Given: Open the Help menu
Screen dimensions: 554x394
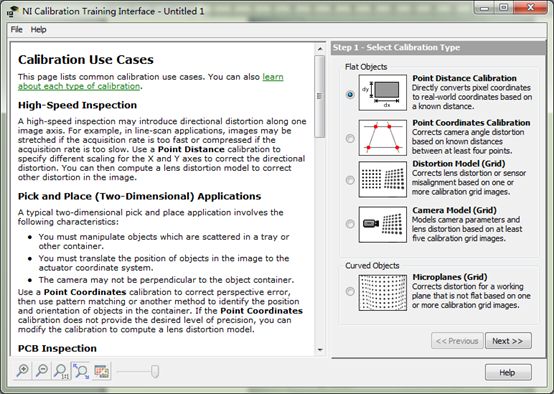Looking at the screenshot, I should [39, 30].
